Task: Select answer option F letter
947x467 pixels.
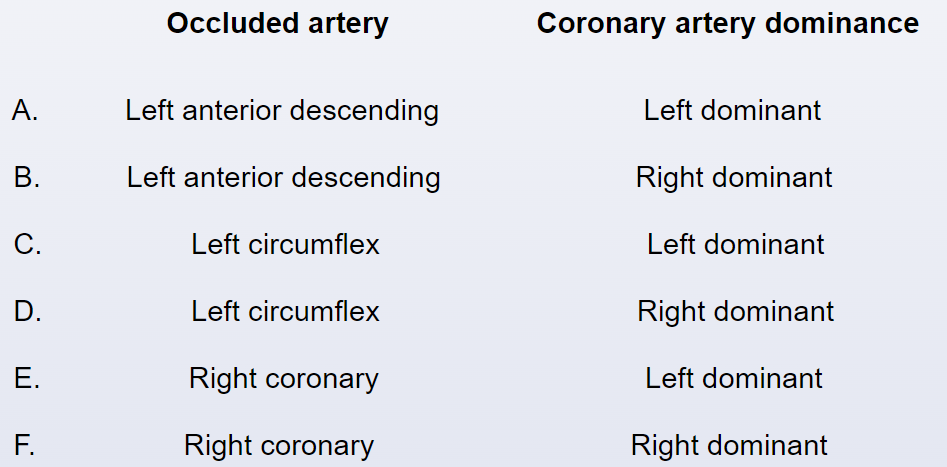Action: (25, 446)
